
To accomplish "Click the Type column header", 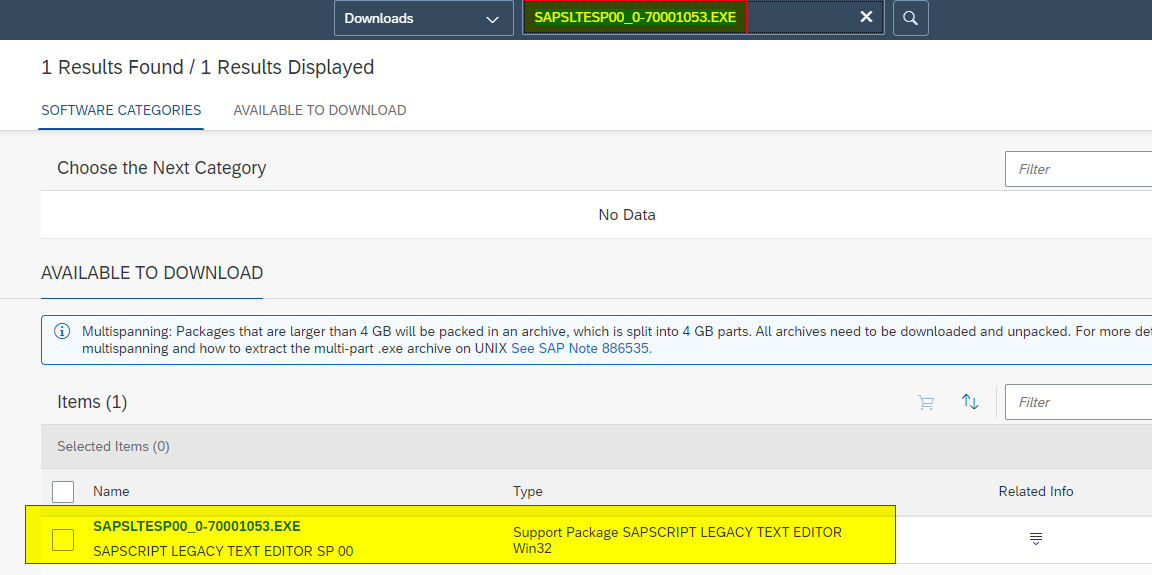I will (528, 491).
